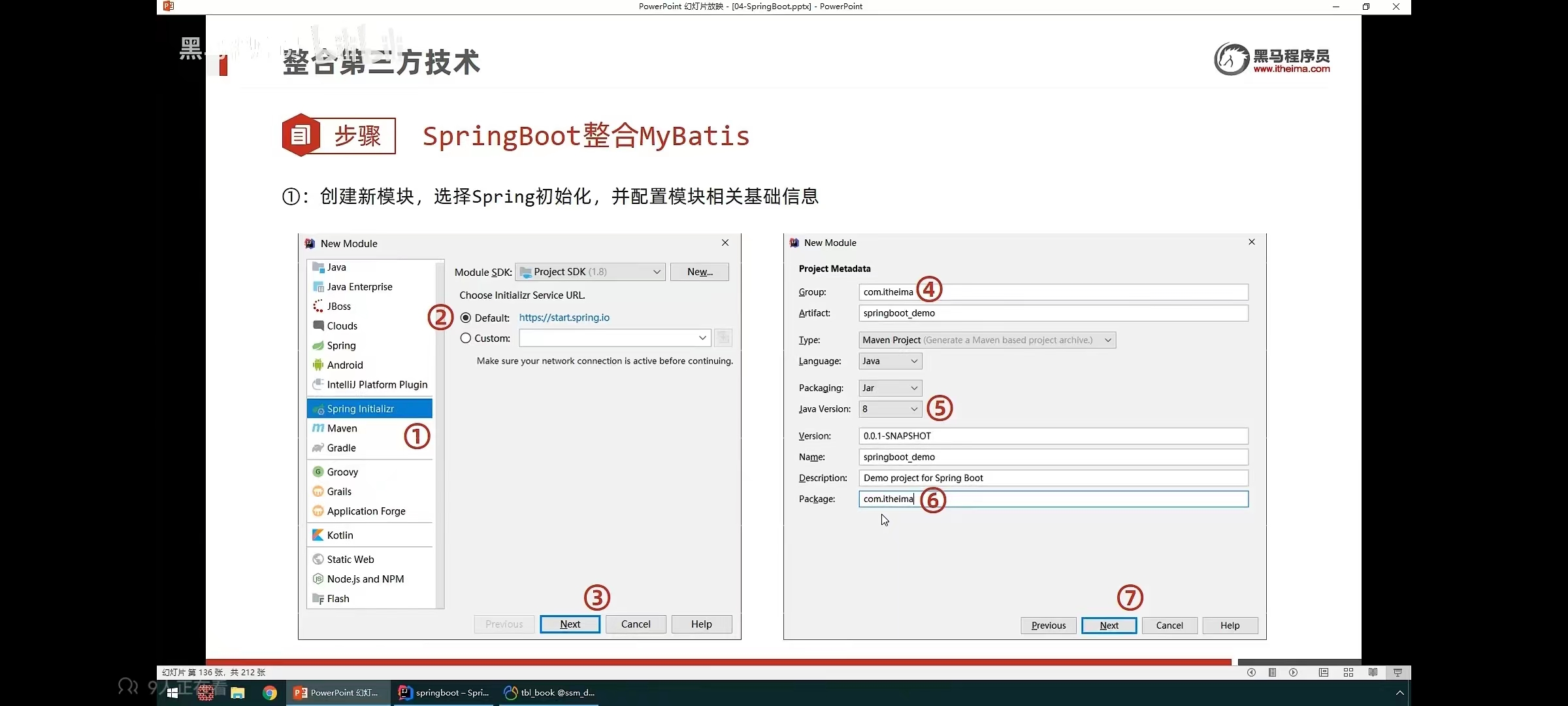Click into the Artifact text field
The height and width of the screenshot is (706, 1568).
pos(1053,313)
